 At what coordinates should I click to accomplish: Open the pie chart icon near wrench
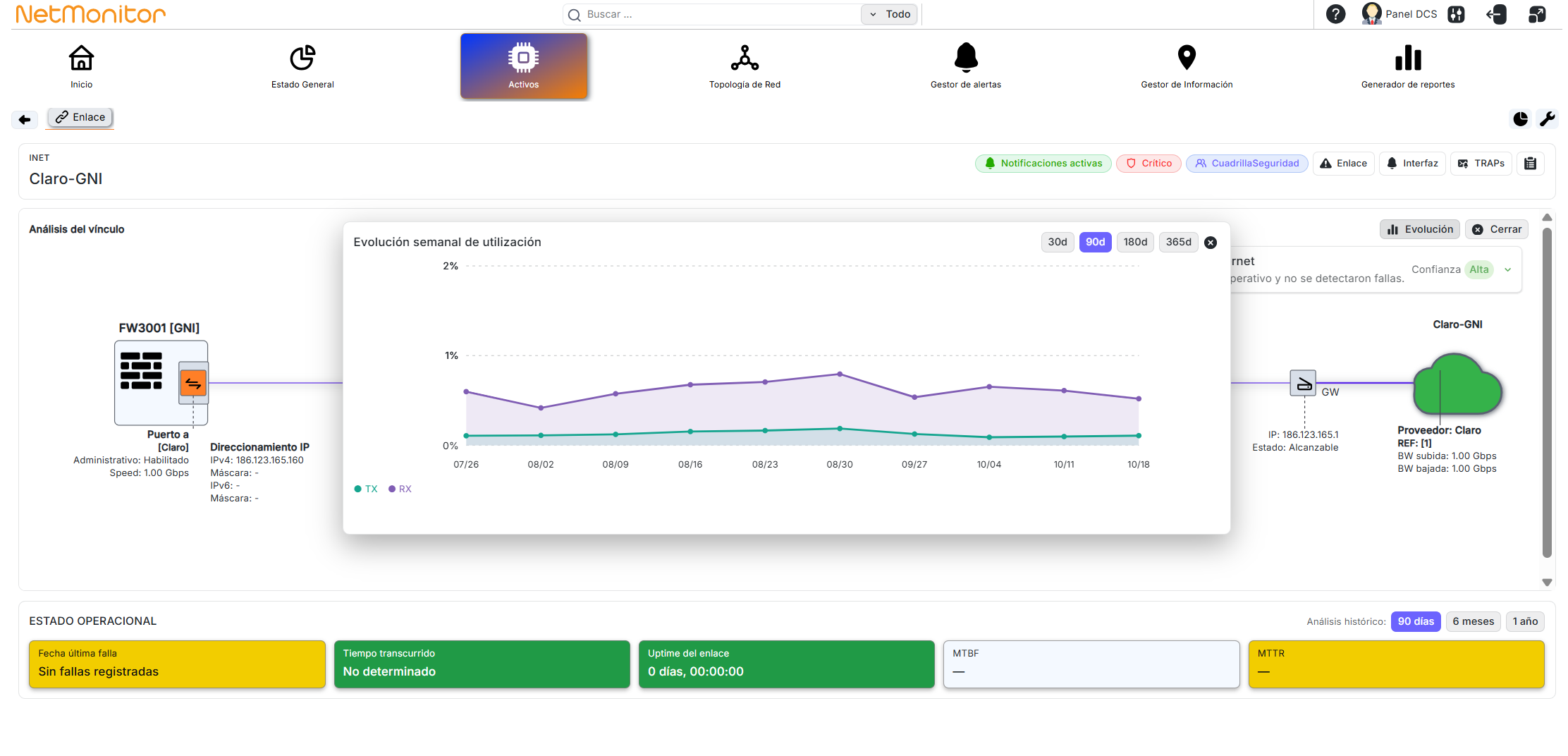coord(1521,119)
